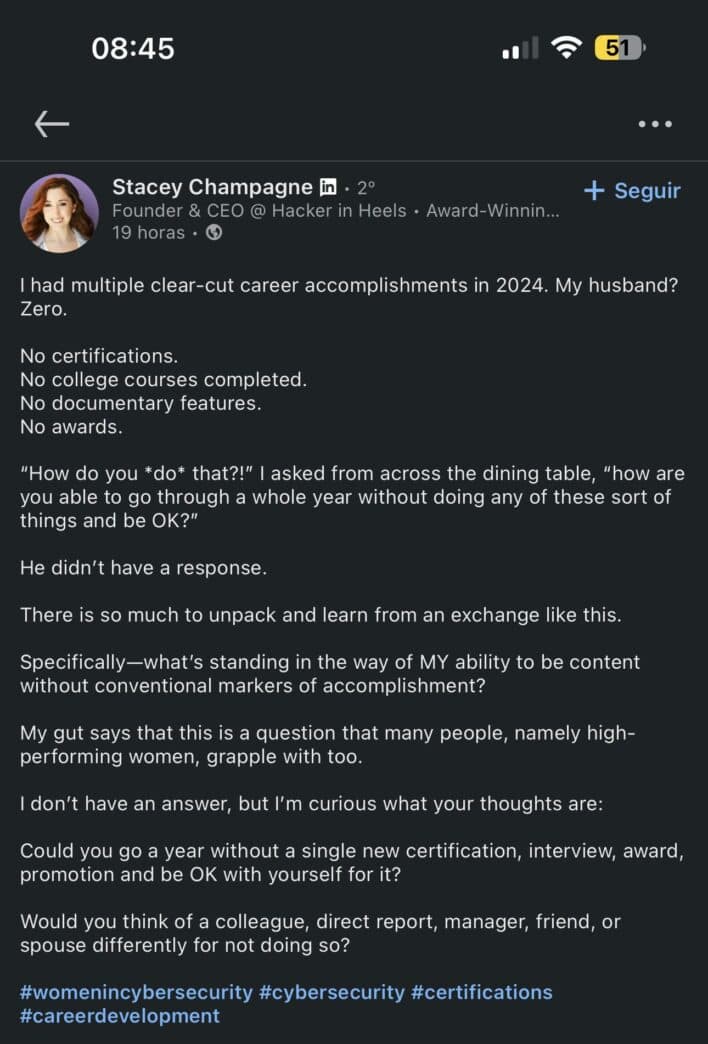Tap the Wi-Fi status icon
The width and height of the screenshot is (708, 1044).
[568, 47]
